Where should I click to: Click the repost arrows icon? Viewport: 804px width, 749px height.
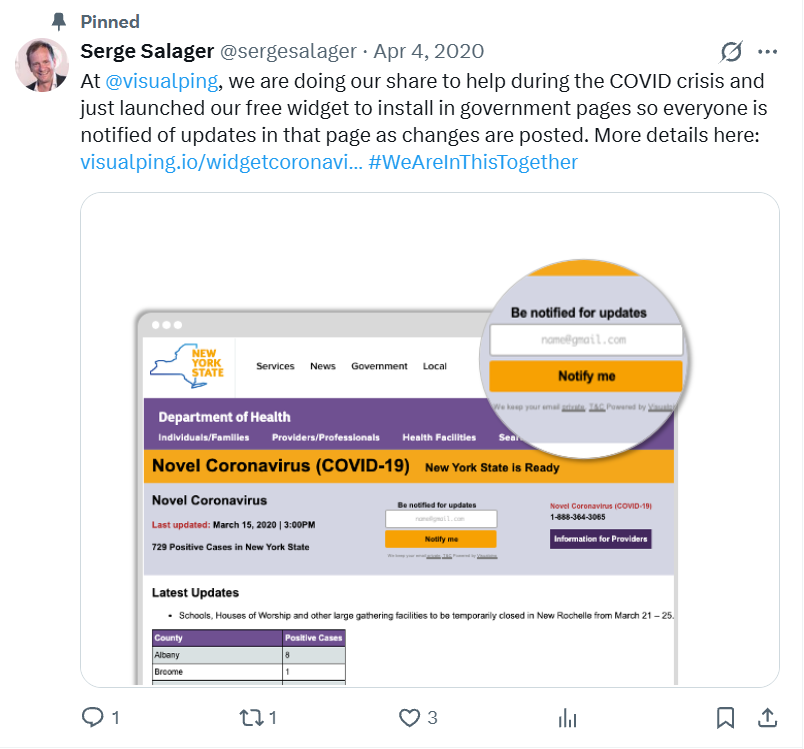point(251,717)
